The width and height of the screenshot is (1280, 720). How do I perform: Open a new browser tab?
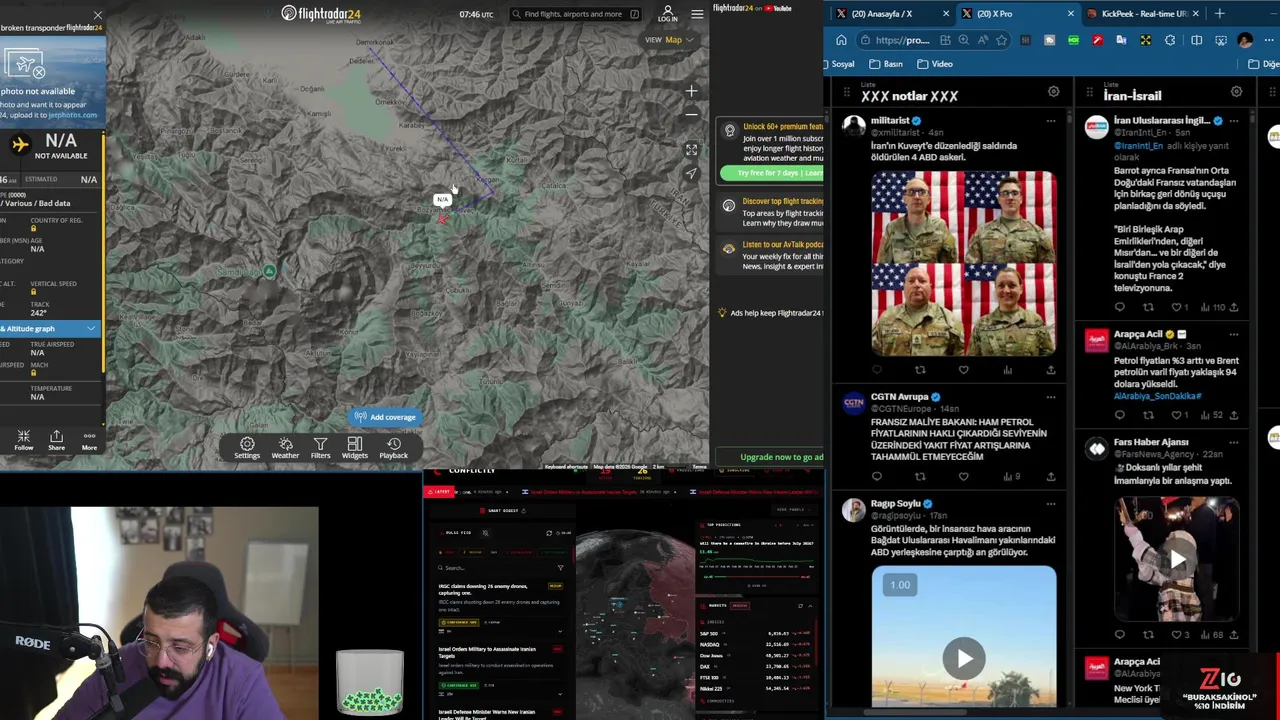click(1220, 14)
